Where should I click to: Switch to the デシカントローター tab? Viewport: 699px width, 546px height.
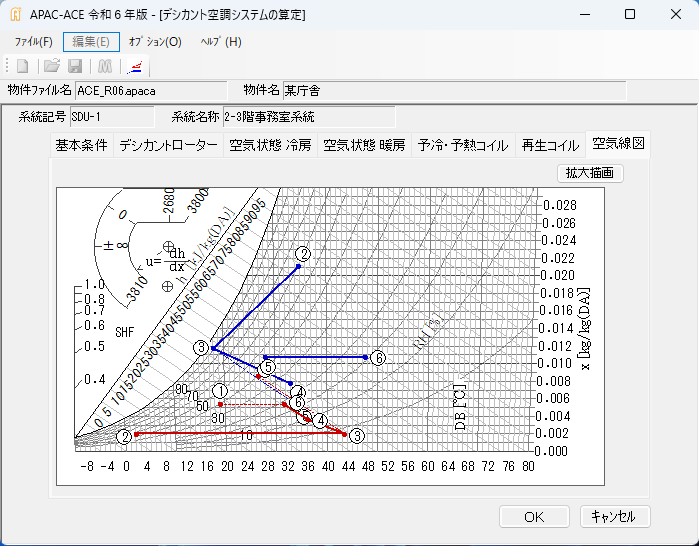coord(168,145)
